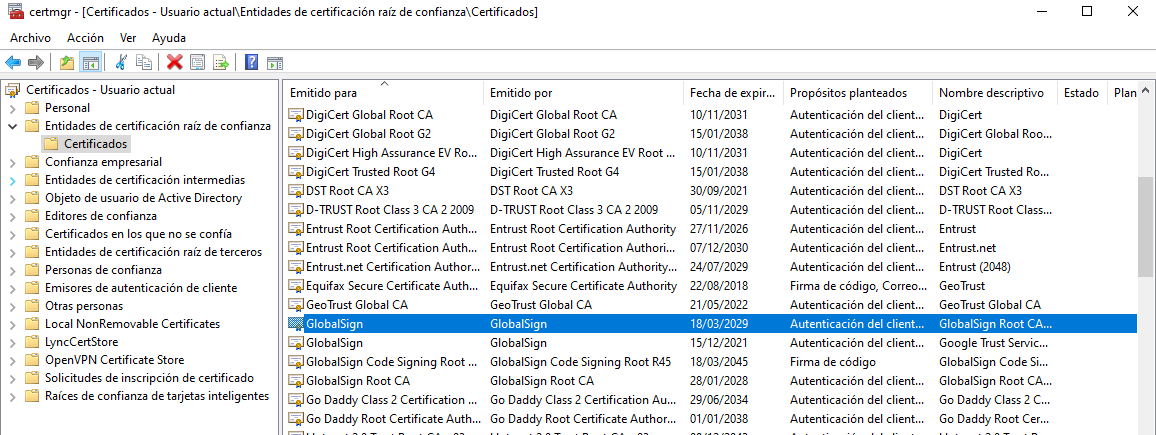Select the GeoTrust Global CA certificate row
1156x435 pixels.
point(356,305)
